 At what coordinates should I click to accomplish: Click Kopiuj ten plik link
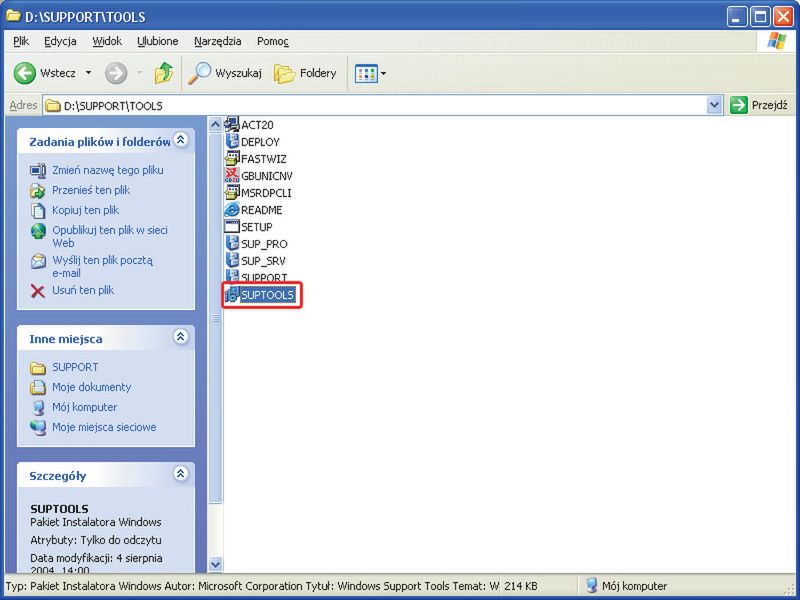pos(85,210)
